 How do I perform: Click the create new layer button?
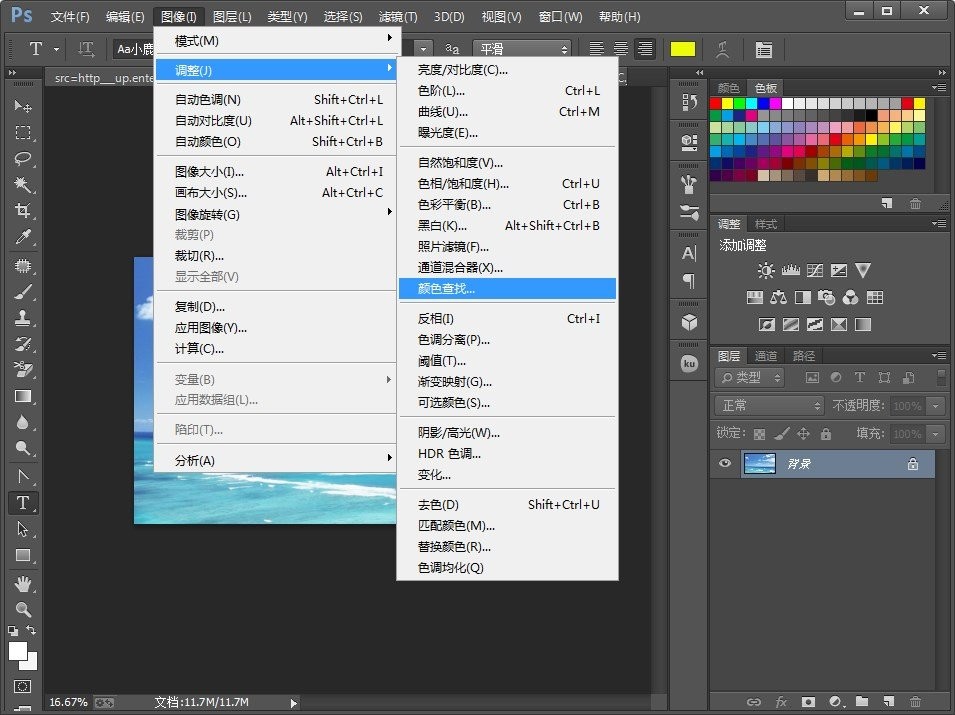click(x=887, y=703)
